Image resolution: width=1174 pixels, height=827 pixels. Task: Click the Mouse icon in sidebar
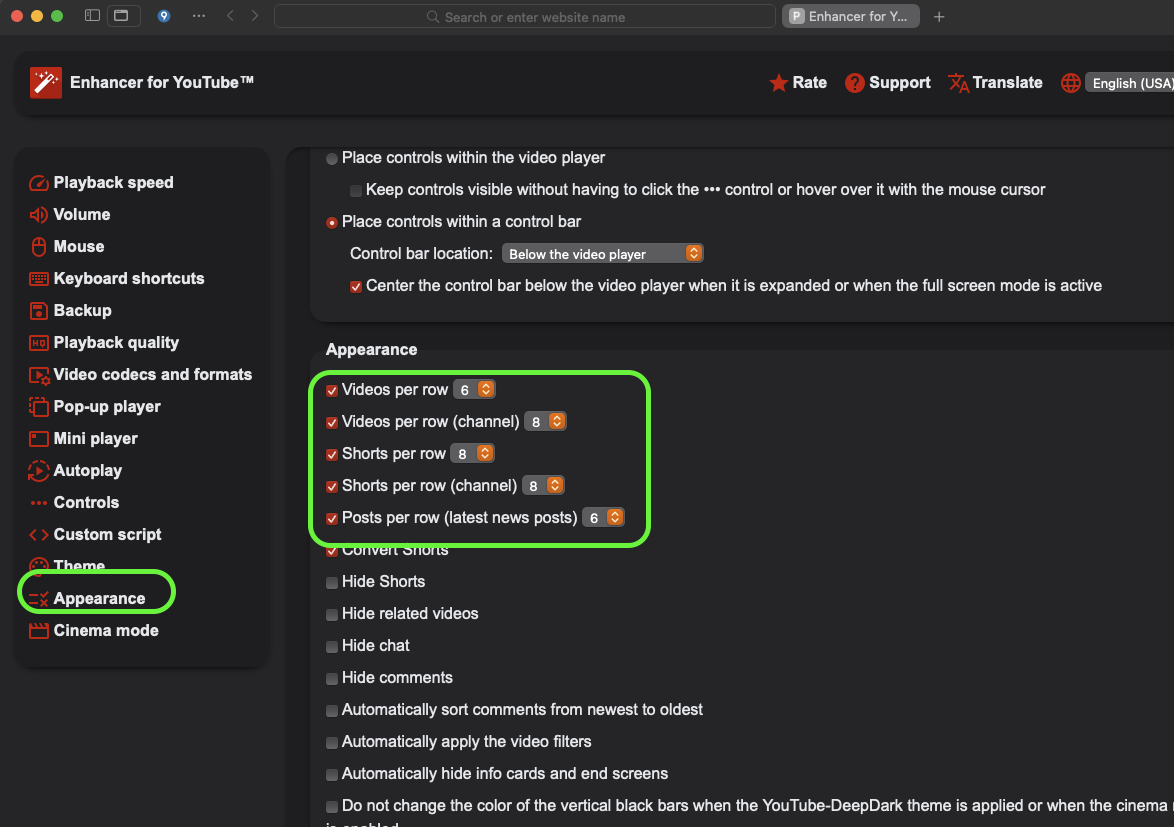coord(39,247)
